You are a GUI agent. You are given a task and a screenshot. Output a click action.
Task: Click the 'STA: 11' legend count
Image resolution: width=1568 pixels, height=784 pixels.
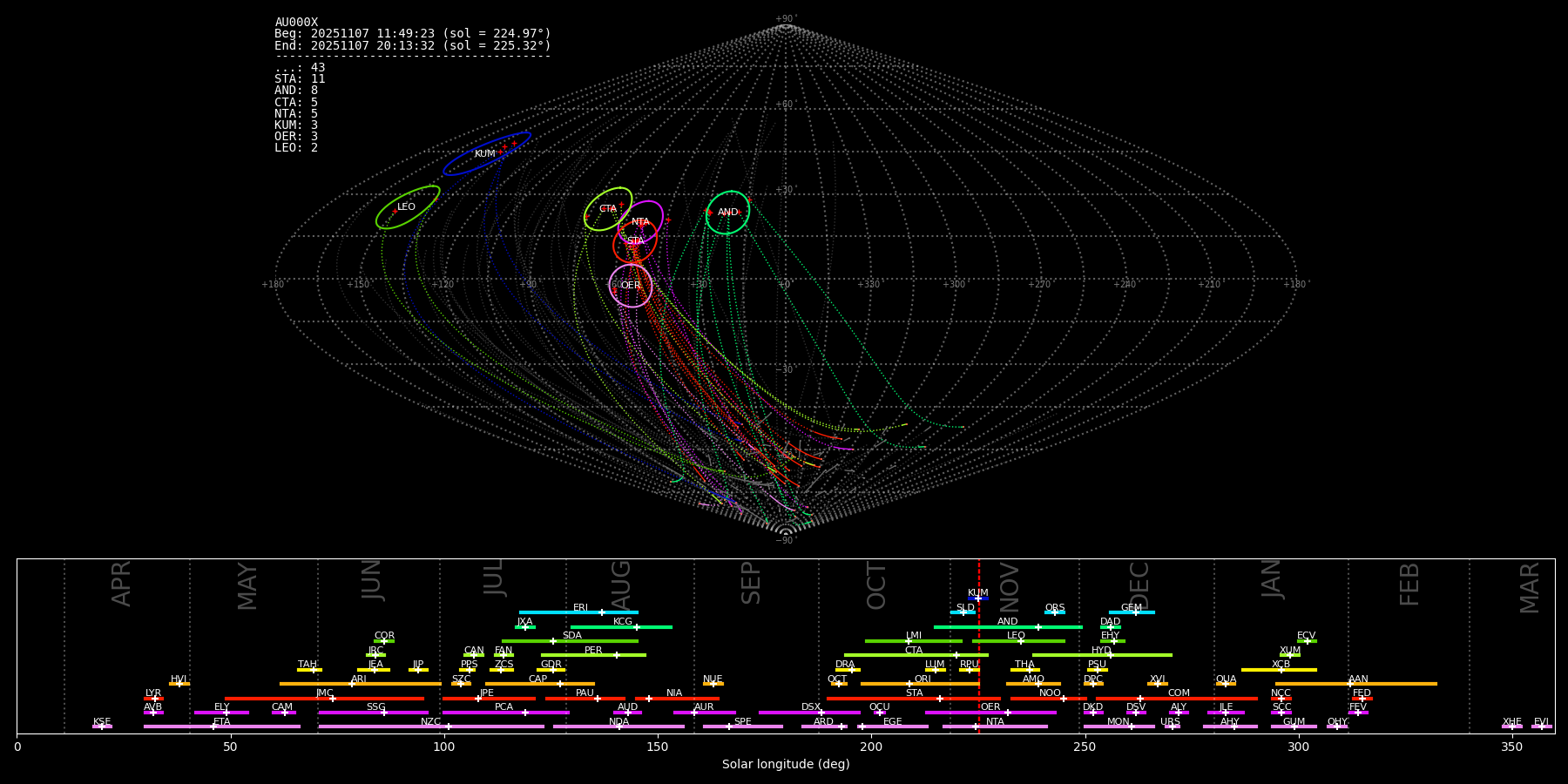point(300,79)
